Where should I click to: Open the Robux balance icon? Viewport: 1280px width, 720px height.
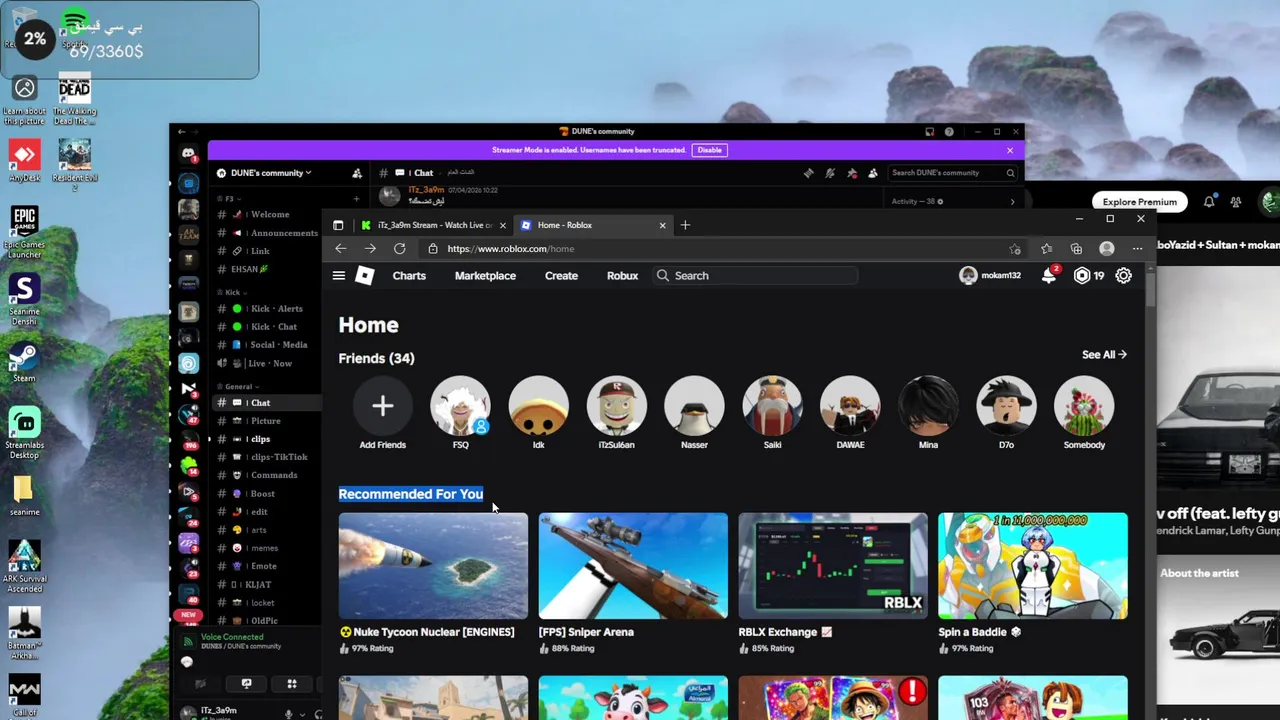(1081, 276)
